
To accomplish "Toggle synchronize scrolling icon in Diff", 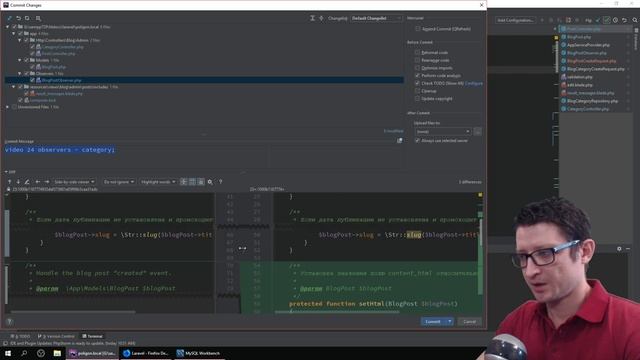I will pyautogui.click(x=192, y=182).
